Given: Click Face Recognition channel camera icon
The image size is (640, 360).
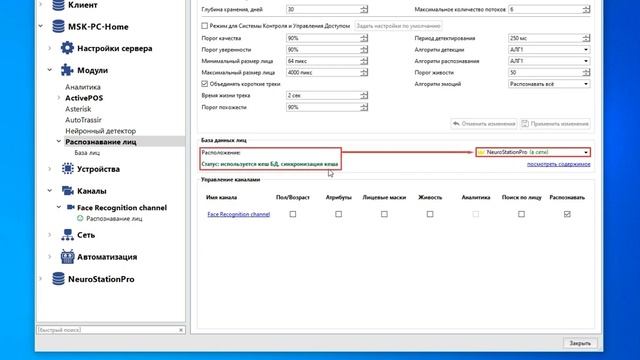Looking at the screenshot, I should [71, 207].
